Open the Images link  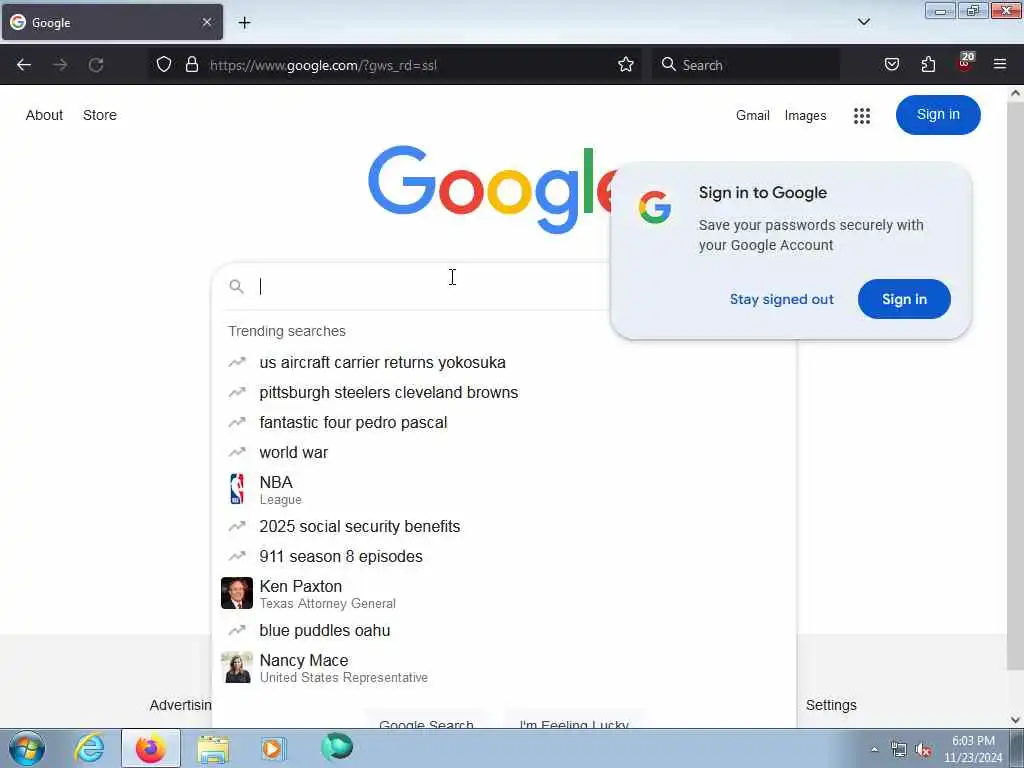click(805, 116)
